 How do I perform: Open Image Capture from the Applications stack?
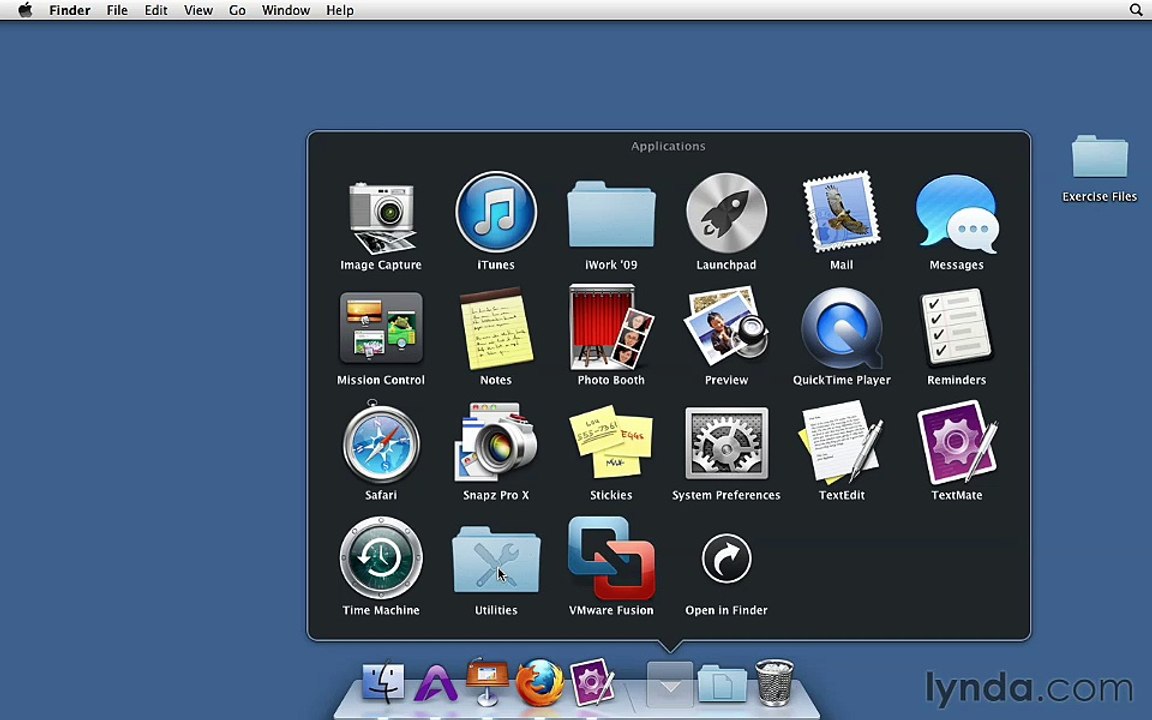381,218
